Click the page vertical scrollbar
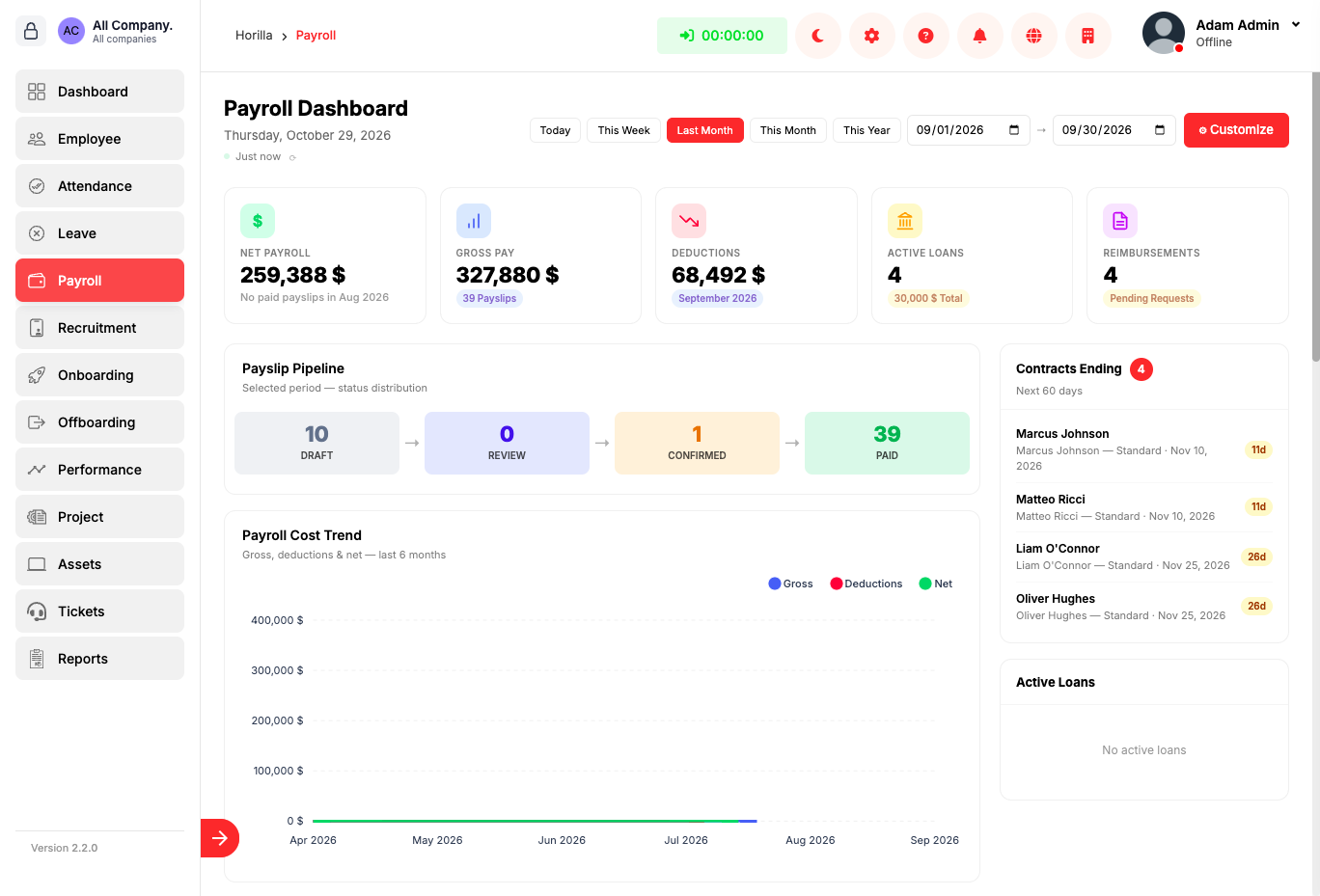The height and width of the screenshot is (896, 1320). (x=1316, y=217)
